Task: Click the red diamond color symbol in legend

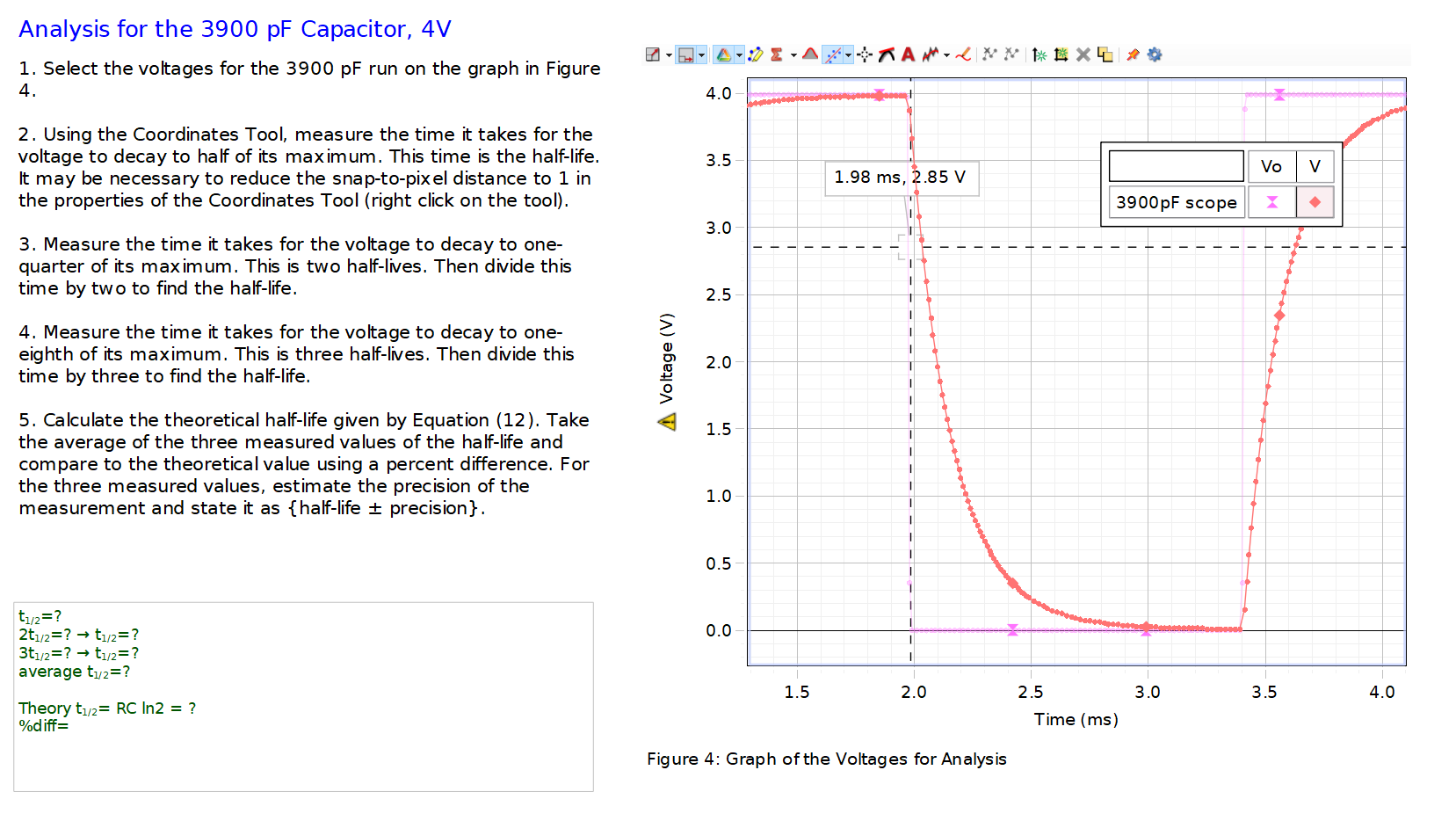Action: 1315,202
